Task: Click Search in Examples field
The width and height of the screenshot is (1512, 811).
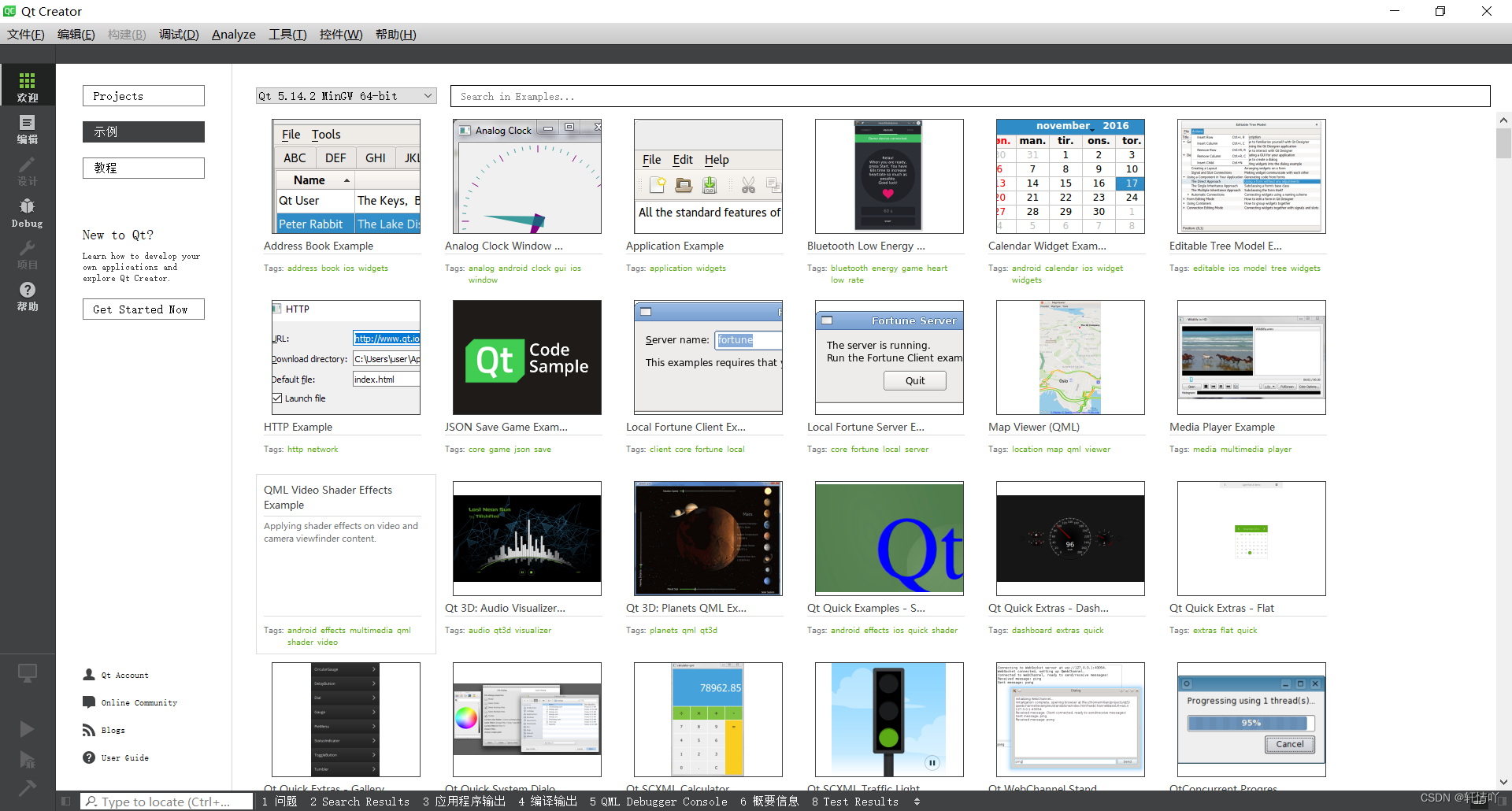Action: [970, 96]
